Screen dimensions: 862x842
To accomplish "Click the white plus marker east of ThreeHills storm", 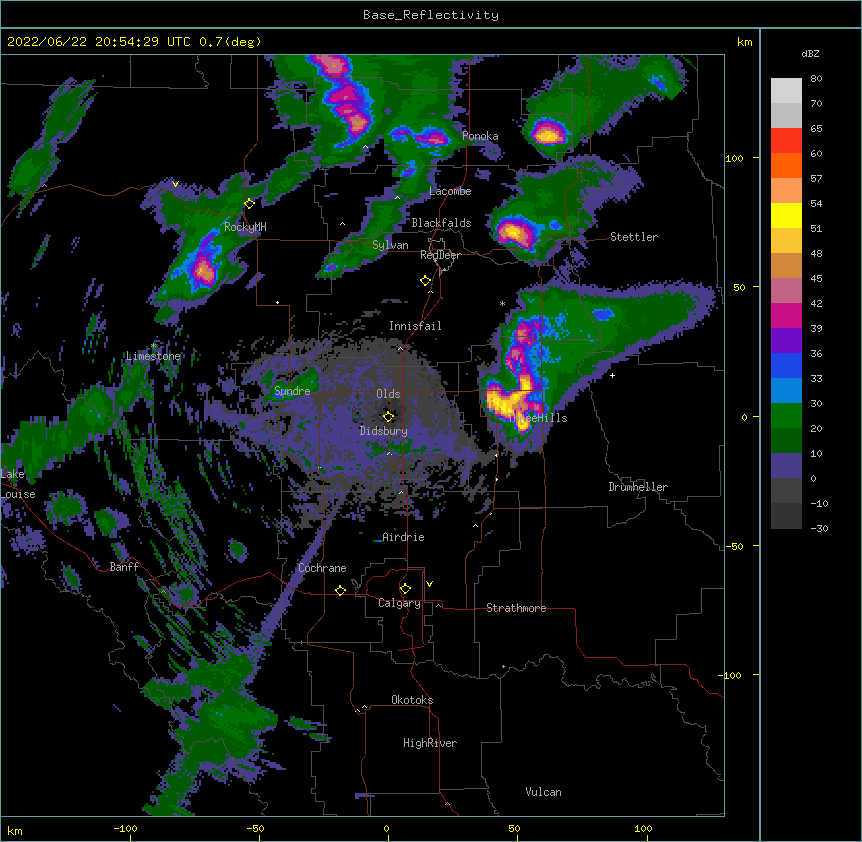I will (x=612, y=375).
